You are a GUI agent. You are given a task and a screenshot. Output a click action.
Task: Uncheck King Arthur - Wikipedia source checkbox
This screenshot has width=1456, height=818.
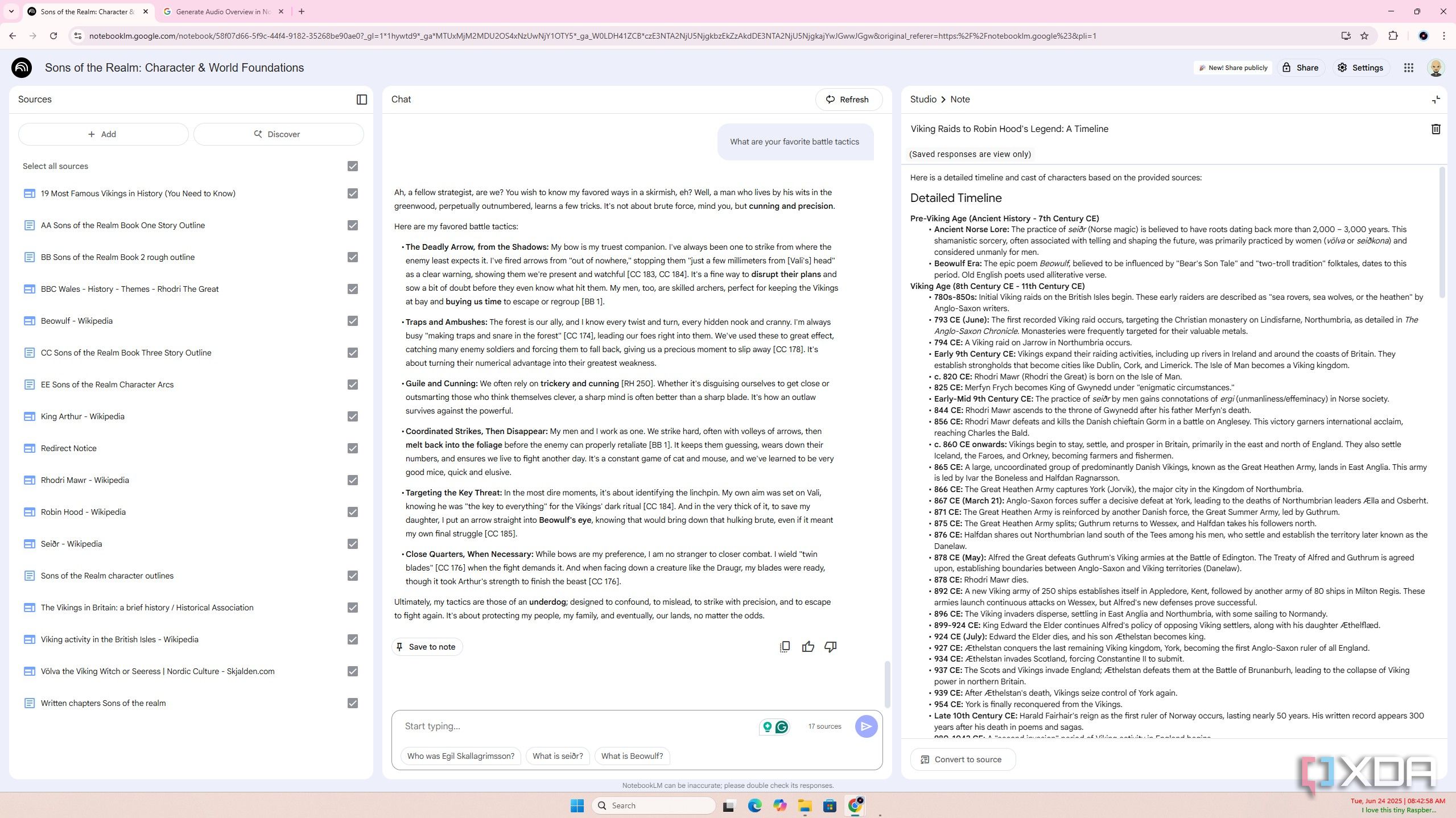[353, 416]
